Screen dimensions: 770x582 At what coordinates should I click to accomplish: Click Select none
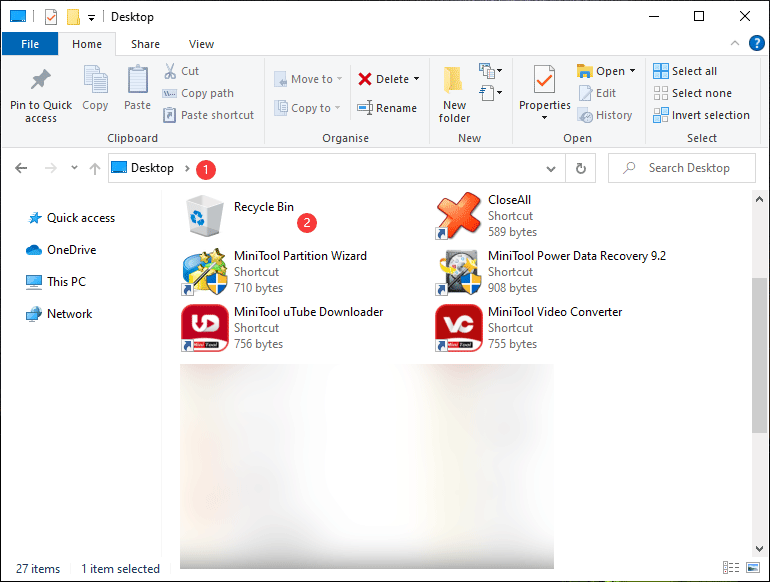pyautogui.click(x=692, y=93)
